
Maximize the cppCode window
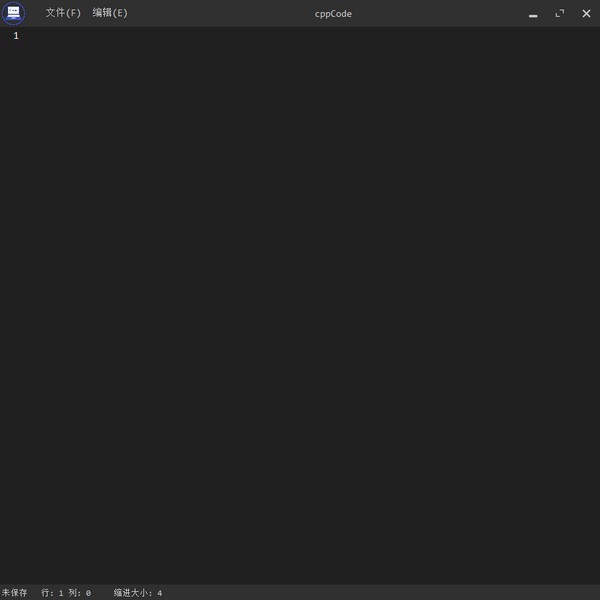coord(560,14)
